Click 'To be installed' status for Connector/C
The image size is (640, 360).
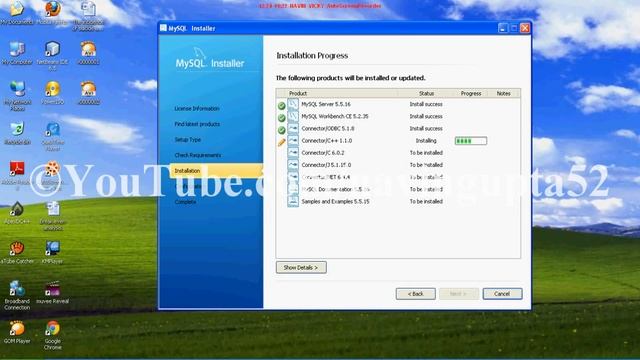(x=426, y=153)
